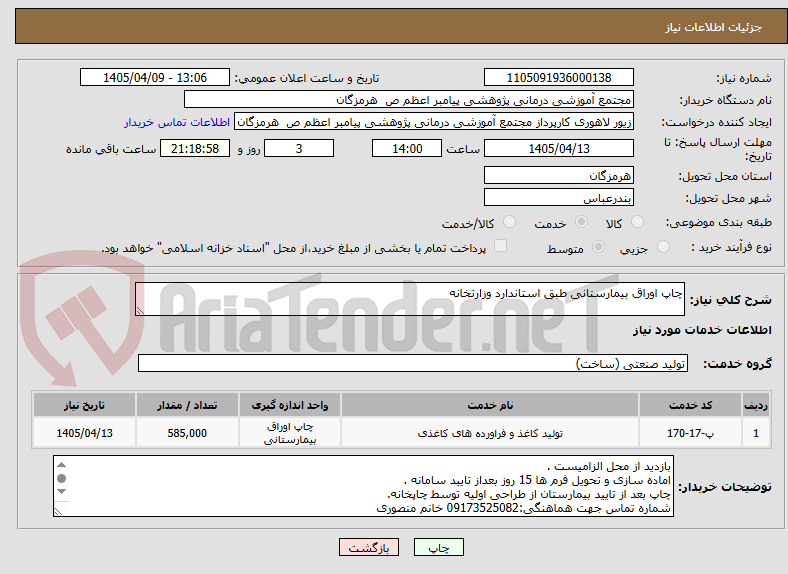Click the جزئیات اطلاعات نیاز page header
The image size is (788, 574).
[x=714, y=27]
